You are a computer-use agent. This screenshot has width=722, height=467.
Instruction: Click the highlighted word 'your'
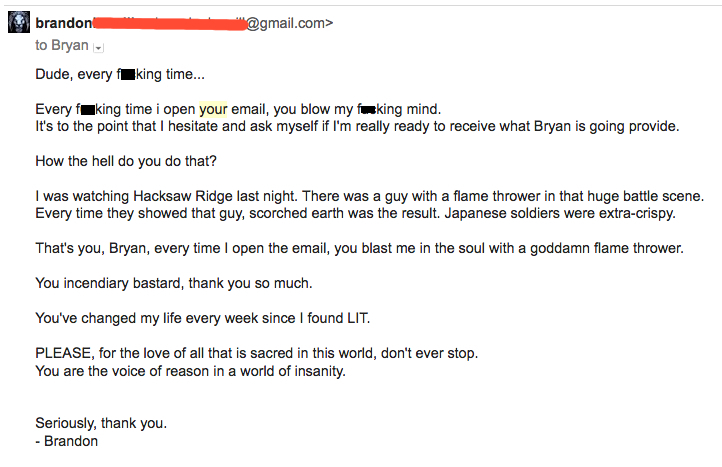(x=213, y=109)
